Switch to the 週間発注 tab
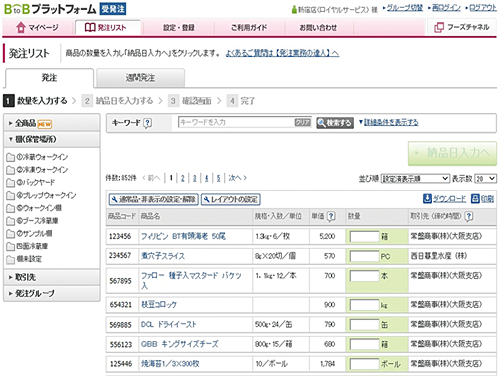The image size is (500, 376). (x=140, y=78)
